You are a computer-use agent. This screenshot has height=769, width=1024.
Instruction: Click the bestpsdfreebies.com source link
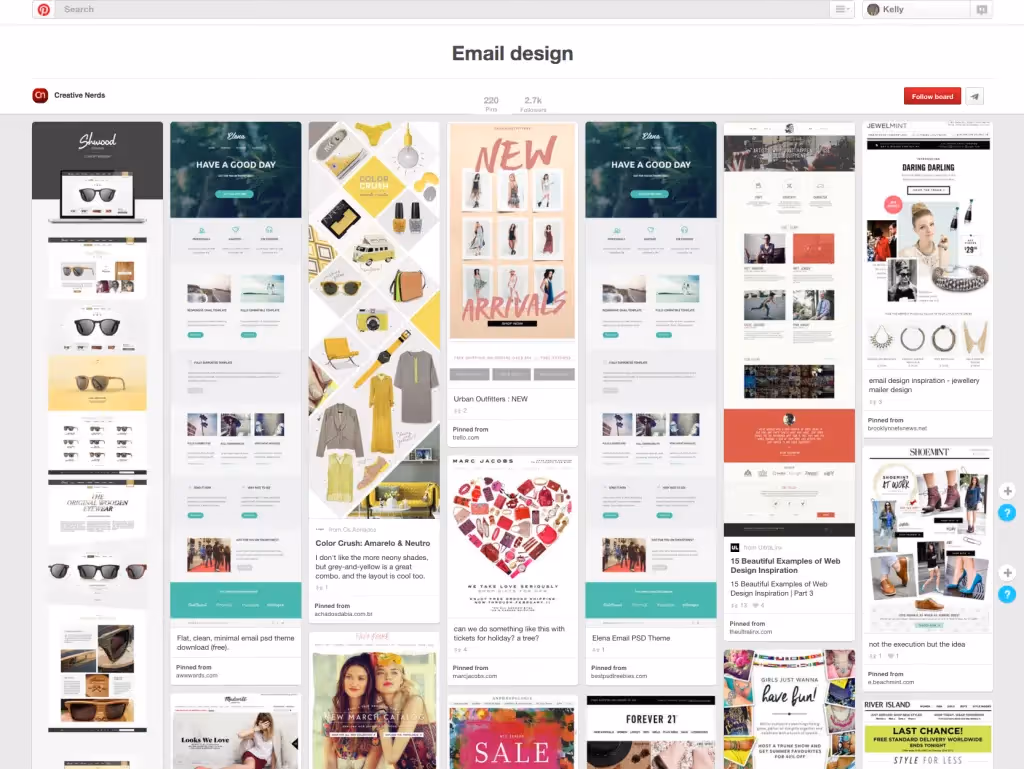click(619, 676)
